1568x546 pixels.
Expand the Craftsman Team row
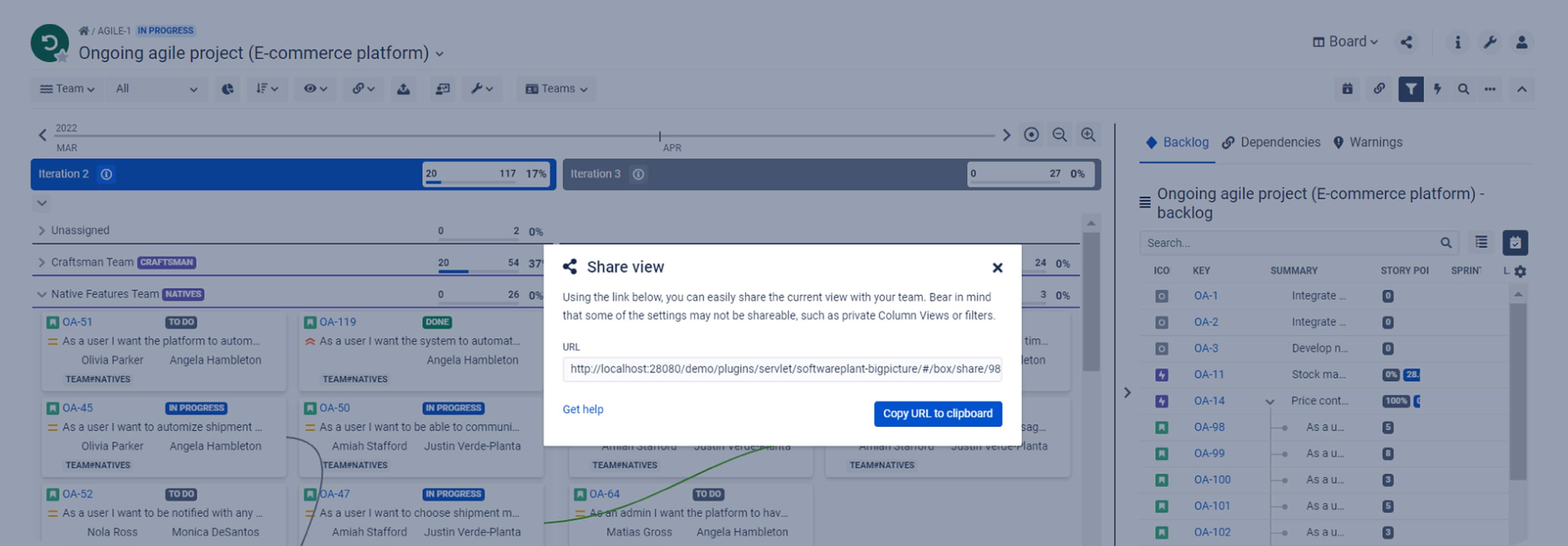tap(41, 262)
